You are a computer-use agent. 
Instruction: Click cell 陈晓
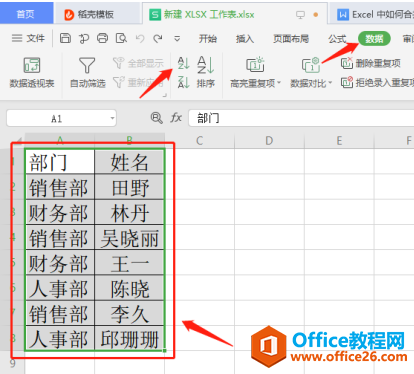(129, 288)
